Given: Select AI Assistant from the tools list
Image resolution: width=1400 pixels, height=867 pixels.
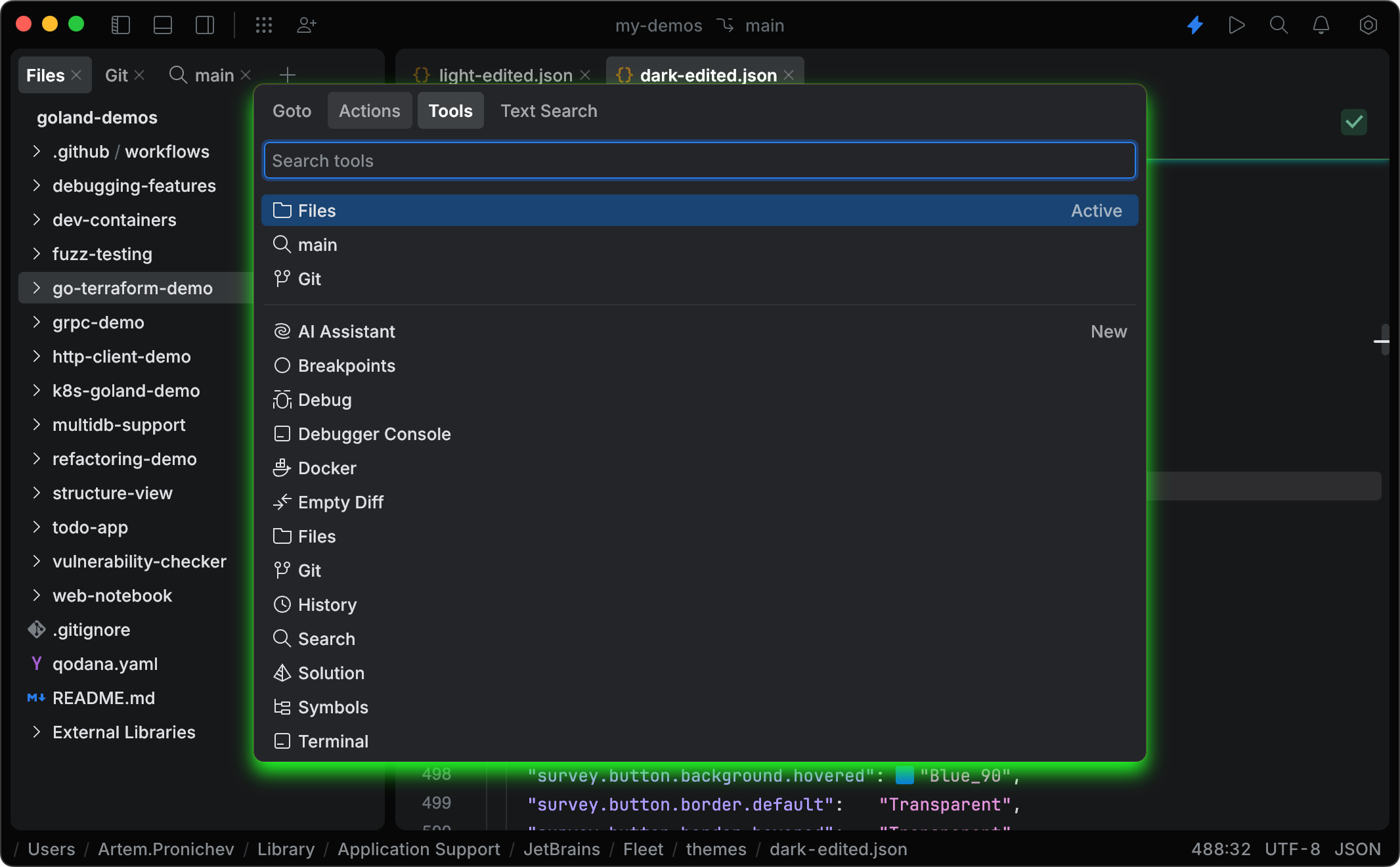Looking at the screenshot, I should [x=346, y=331].
